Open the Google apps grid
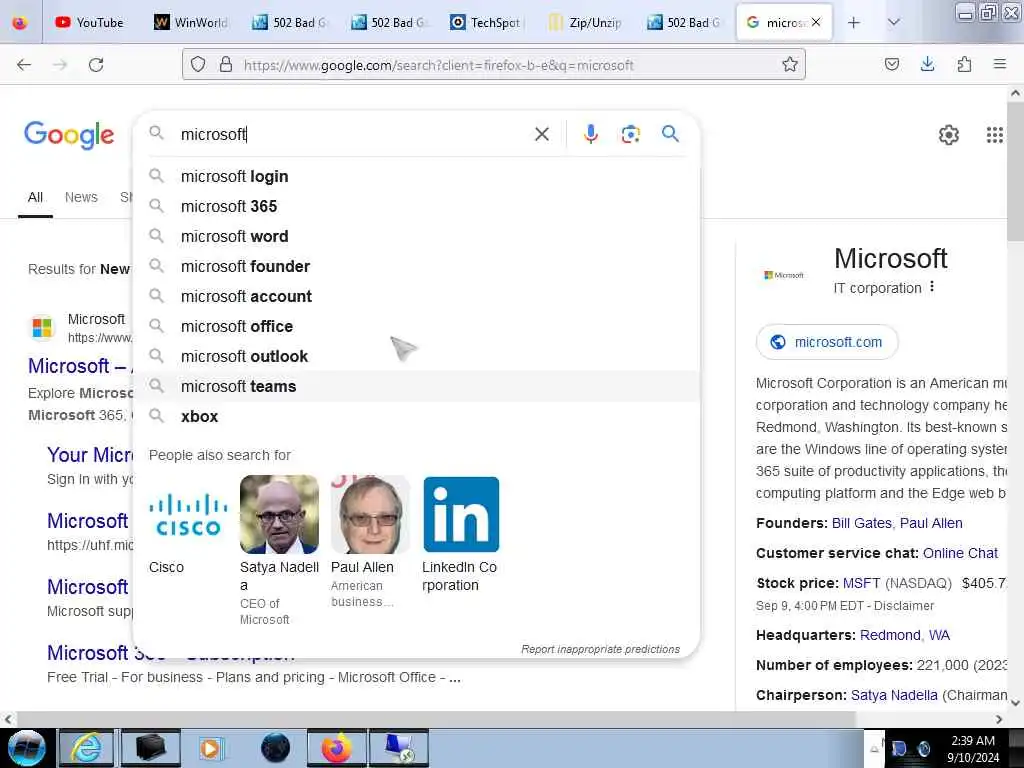This screenshot has width=1024, height=768. click(x=994, y=135)
